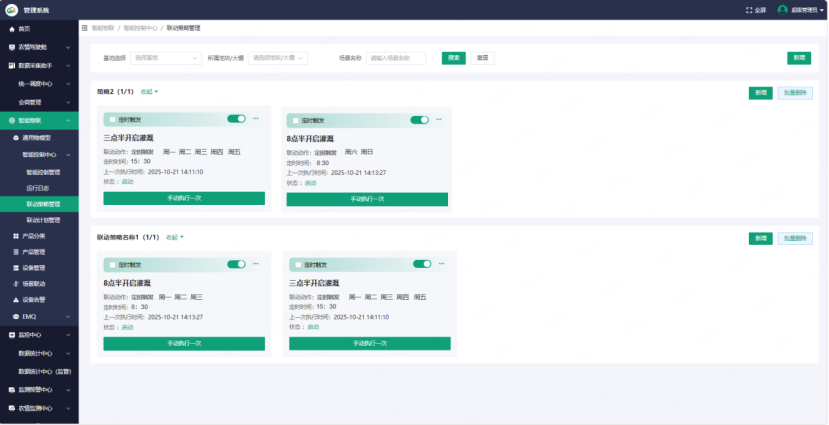Screen dimensions: 829x425
Task: Click the 智能物联 sidebar icon
Action: click(12, 121)
